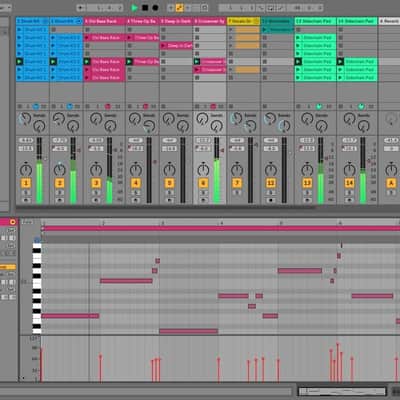400x400 pixels.
Task: Select the track 5 pink title header
Action: tap(176, 21)
